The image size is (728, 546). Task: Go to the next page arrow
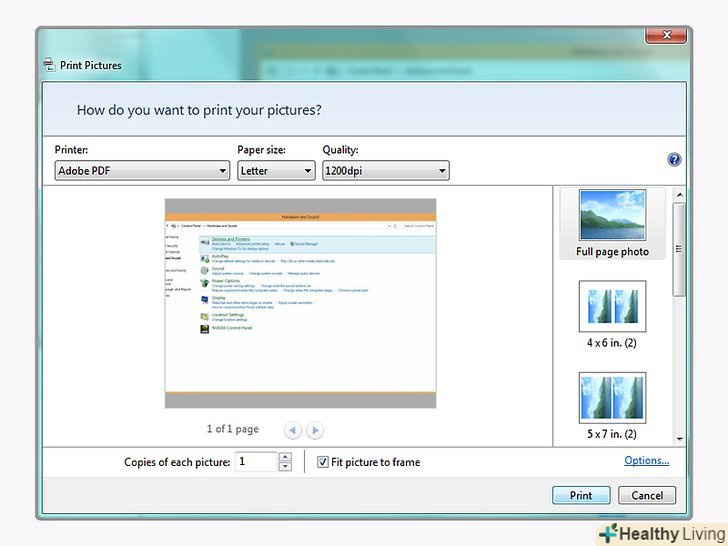315,430
